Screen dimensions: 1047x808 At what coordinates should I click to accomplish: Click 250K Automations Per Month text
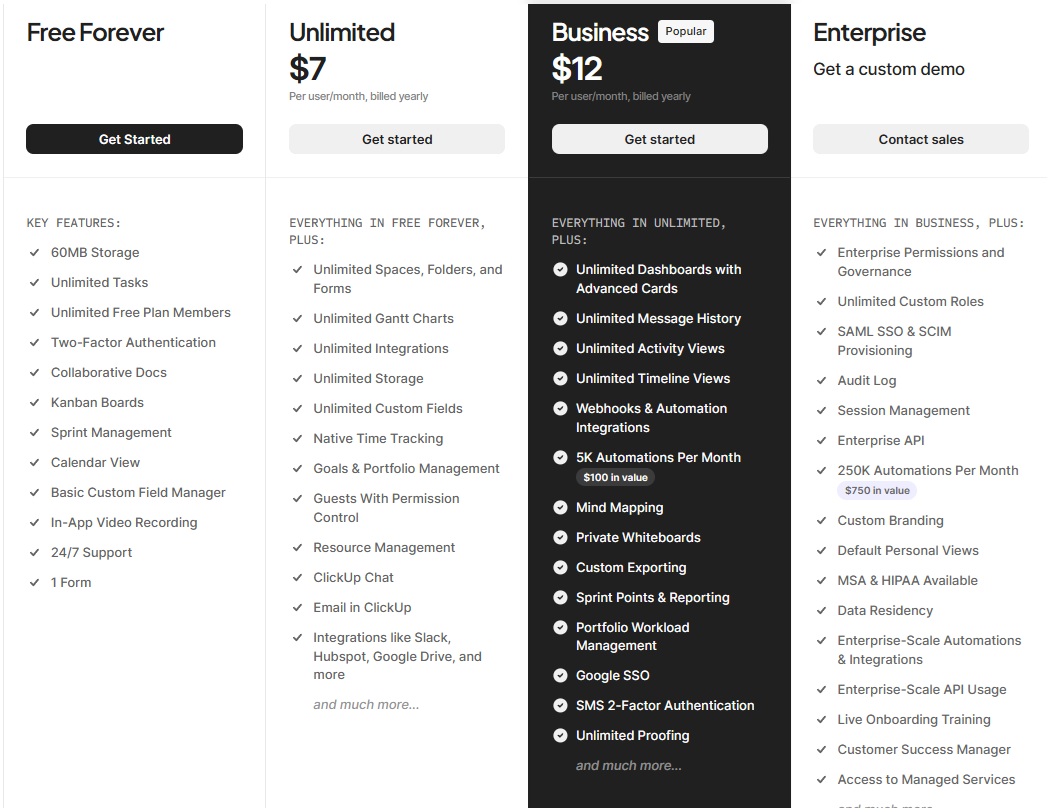(x=927, y=471)
